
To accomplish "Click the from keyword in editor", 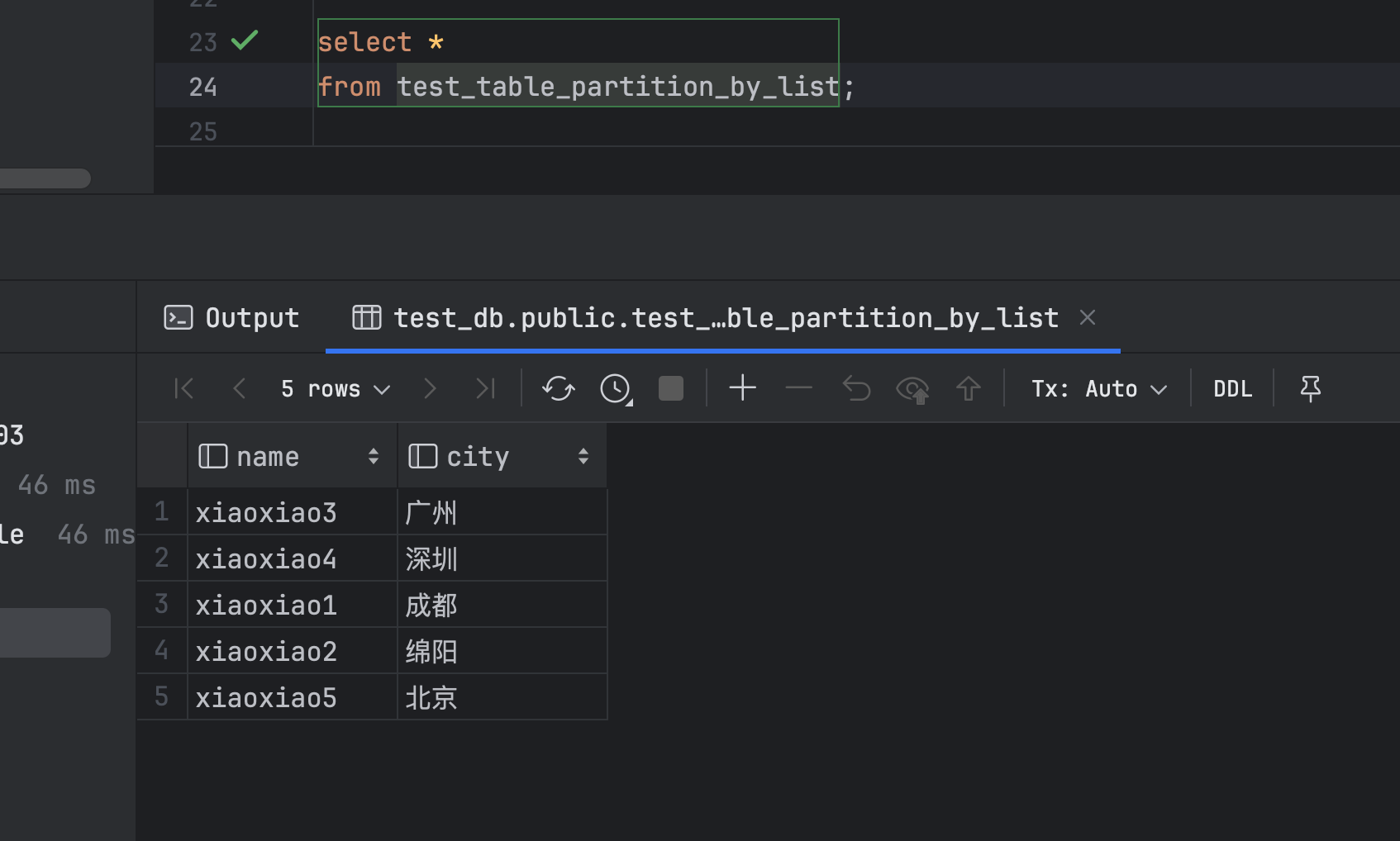I will click(x=350, y=87).
